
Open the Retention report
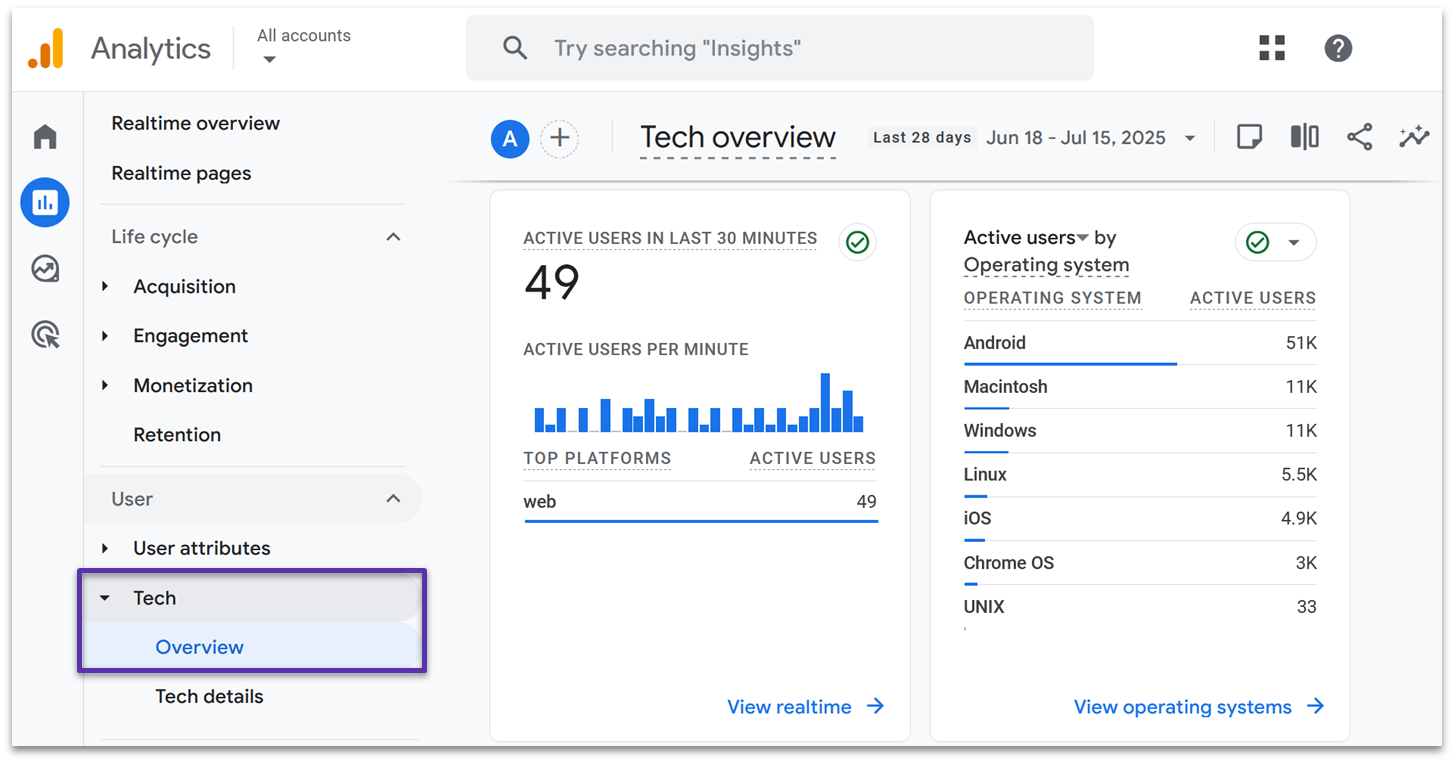[x=177, y=435]
